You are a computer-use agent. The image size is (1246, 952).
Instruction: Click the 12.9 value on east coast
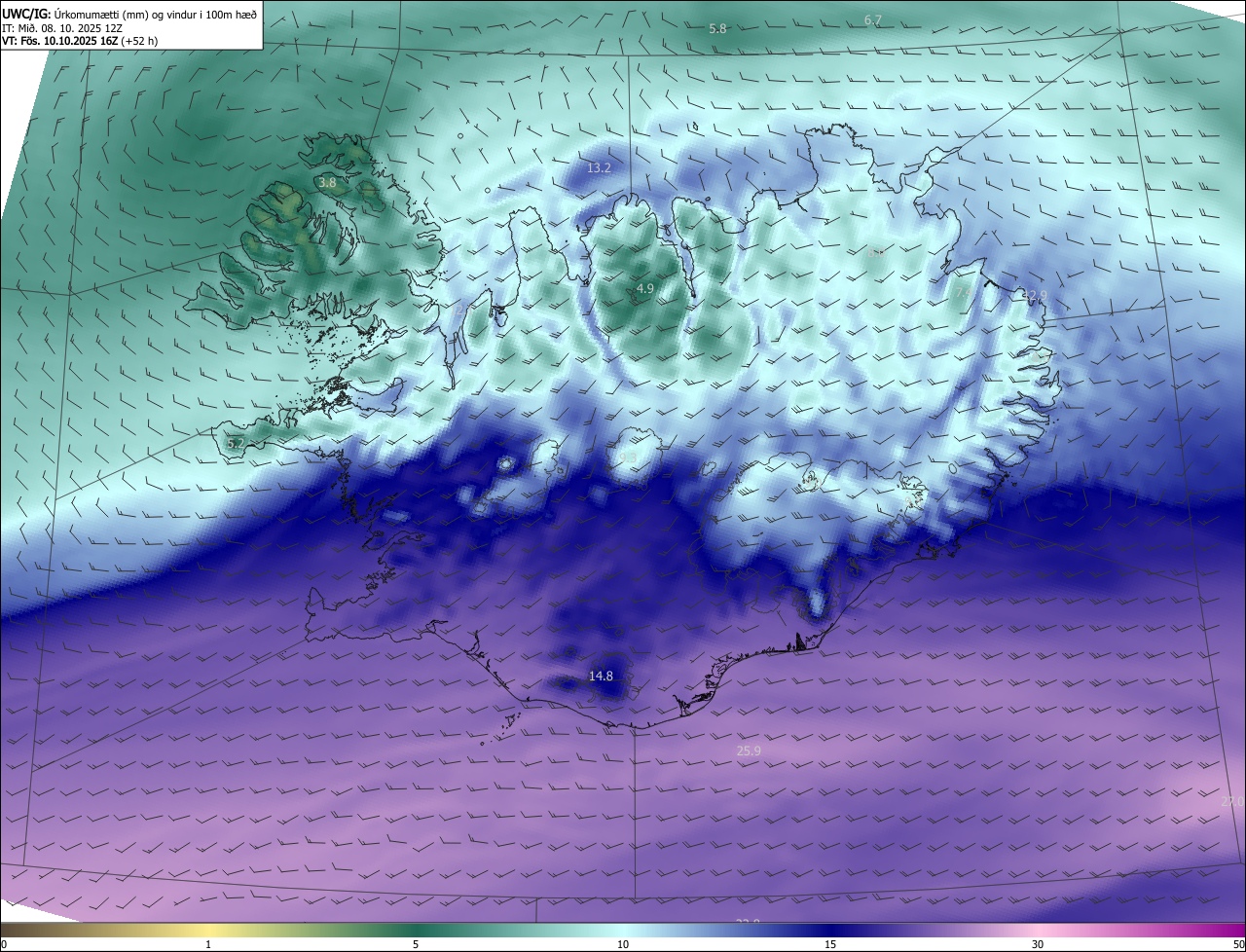tap(1034, 295)
